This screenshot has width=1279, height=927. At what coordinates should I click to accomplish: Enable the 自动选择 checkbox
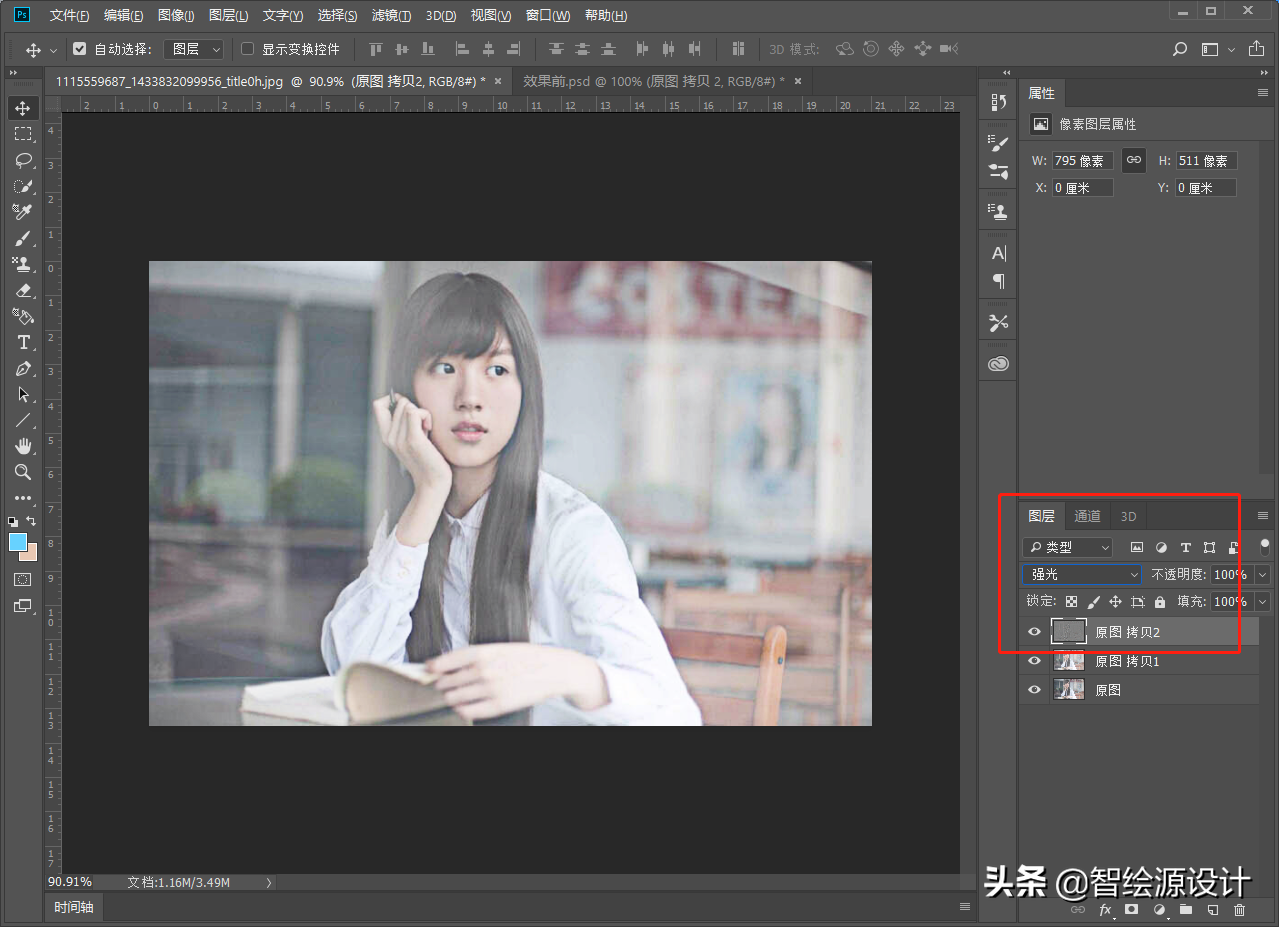(x=80, y=49)
